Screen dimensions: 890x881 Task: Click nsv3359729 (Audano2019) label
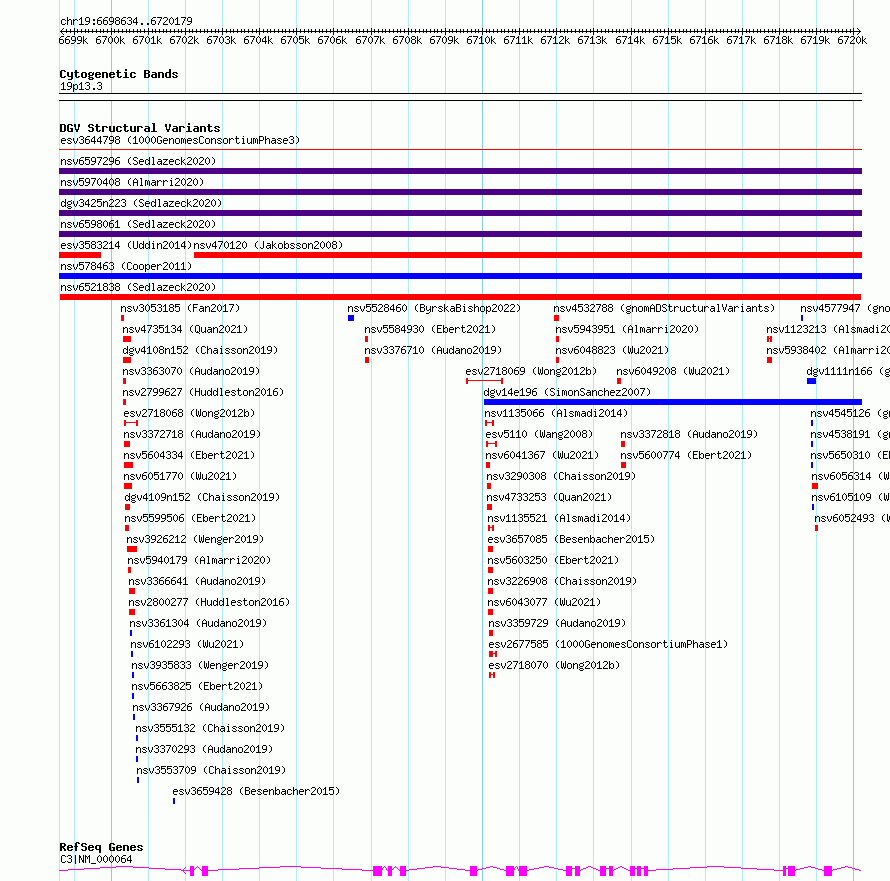click(x=557, y=623)
